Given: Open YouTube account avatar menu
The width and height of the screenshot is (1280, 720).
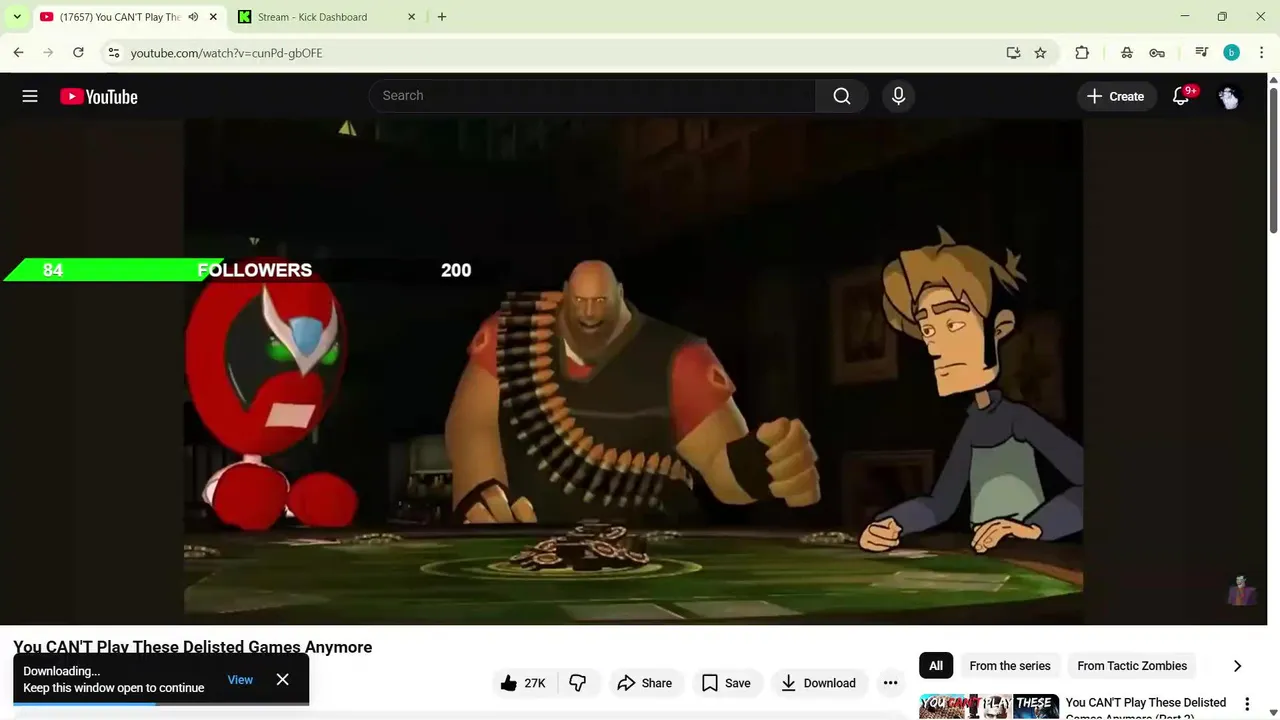Looking at the screenshot, I should point(1229,96).
